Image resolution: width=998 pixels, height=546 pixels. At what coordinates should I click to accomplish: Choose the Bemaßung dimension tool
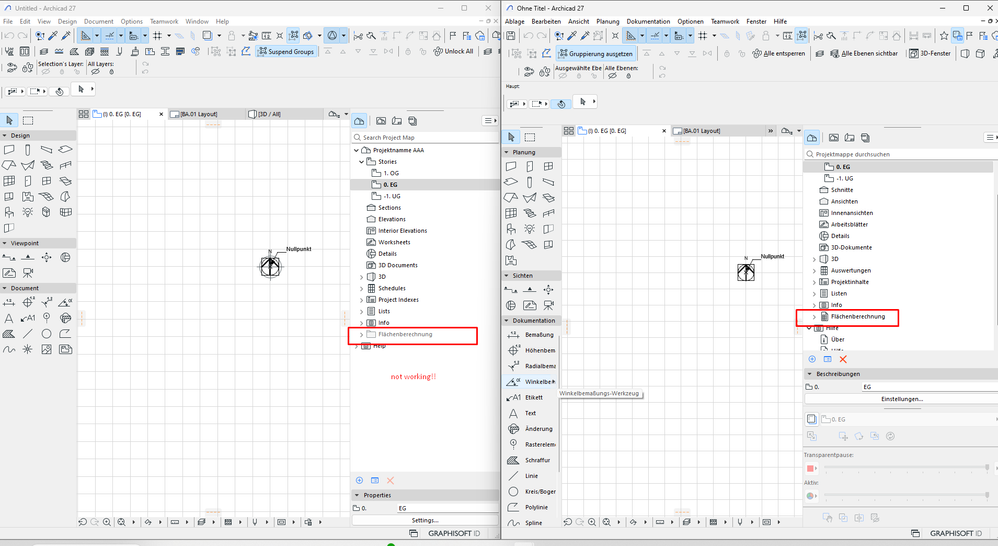click(x=531, y=335)
